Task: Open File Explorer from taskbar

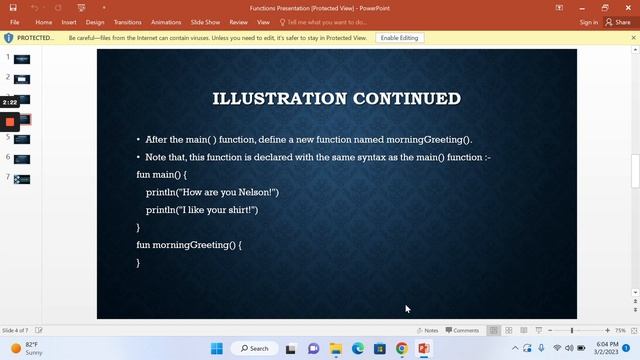Action: pos(336,349)
